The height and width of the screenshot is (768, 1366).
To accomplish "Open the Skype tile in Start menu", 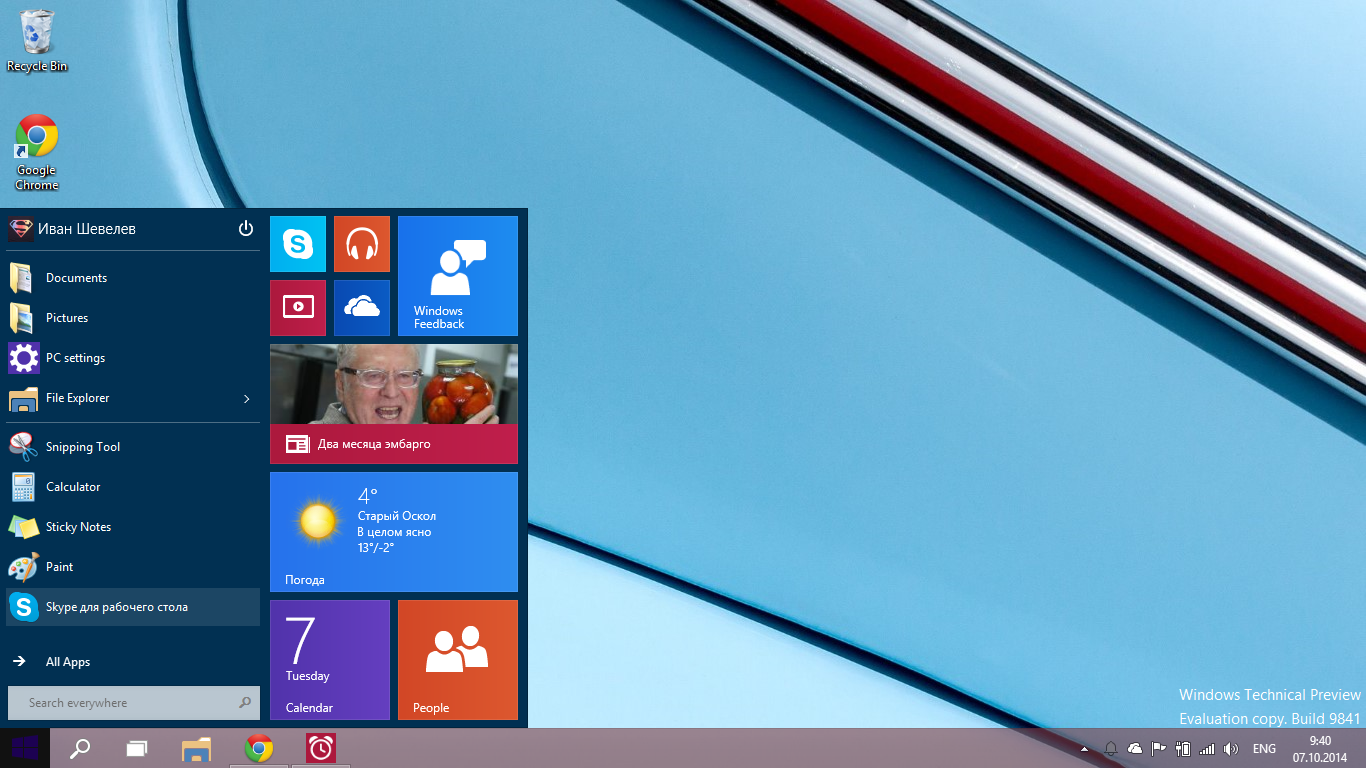I will coord(298,244).
